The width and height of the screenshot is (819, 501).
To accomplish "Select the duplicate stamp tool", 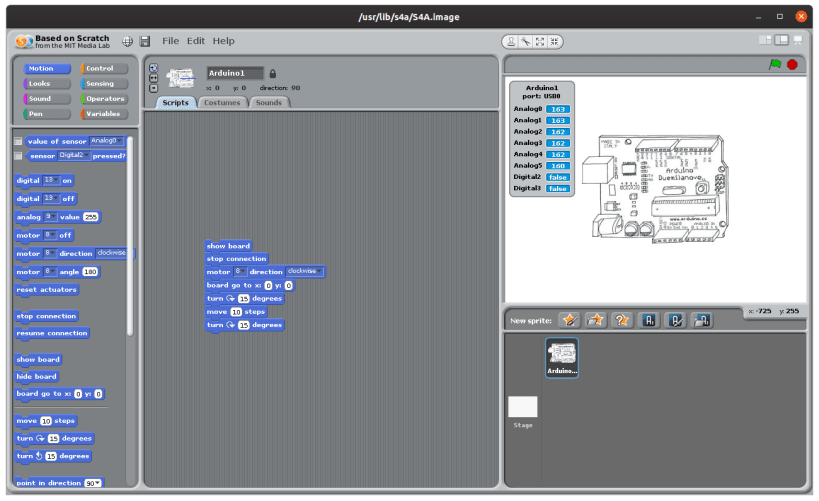I will [511, 42].
